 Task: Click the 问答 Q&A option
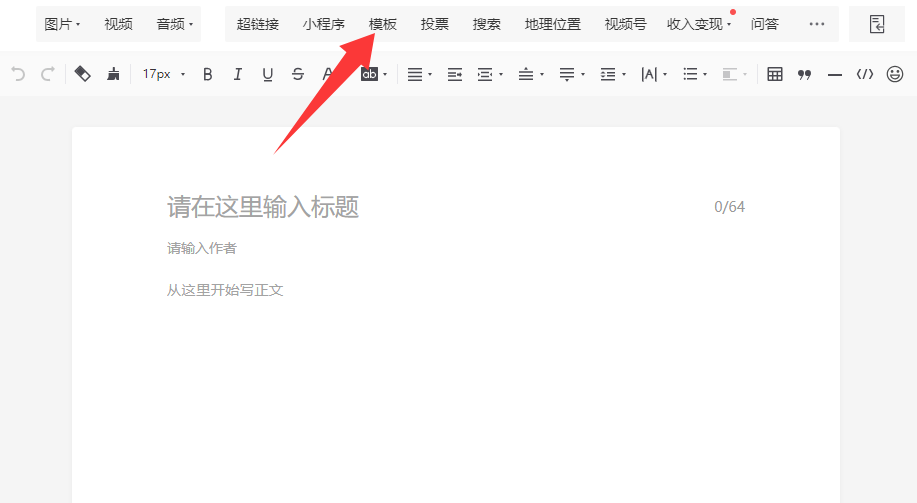764,24
